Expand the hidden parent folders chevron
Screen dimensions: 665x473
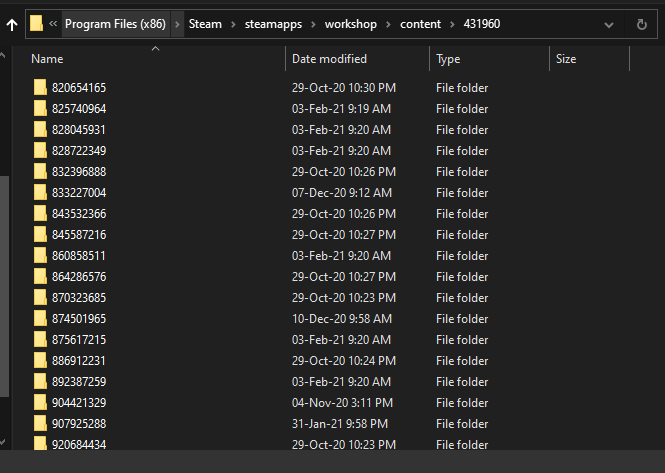[x=52, y=23]
